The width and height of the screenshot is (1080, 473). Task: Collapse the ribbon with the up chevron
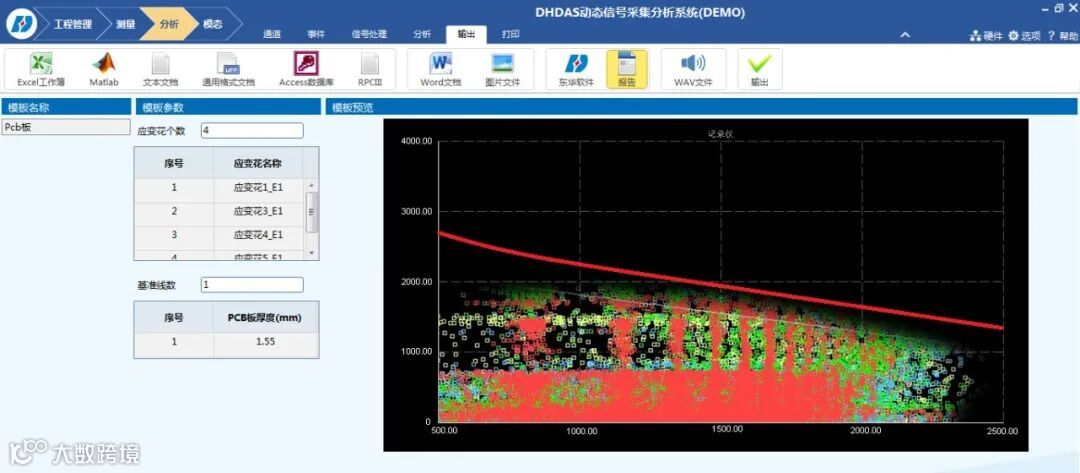[x=905, y=35]
